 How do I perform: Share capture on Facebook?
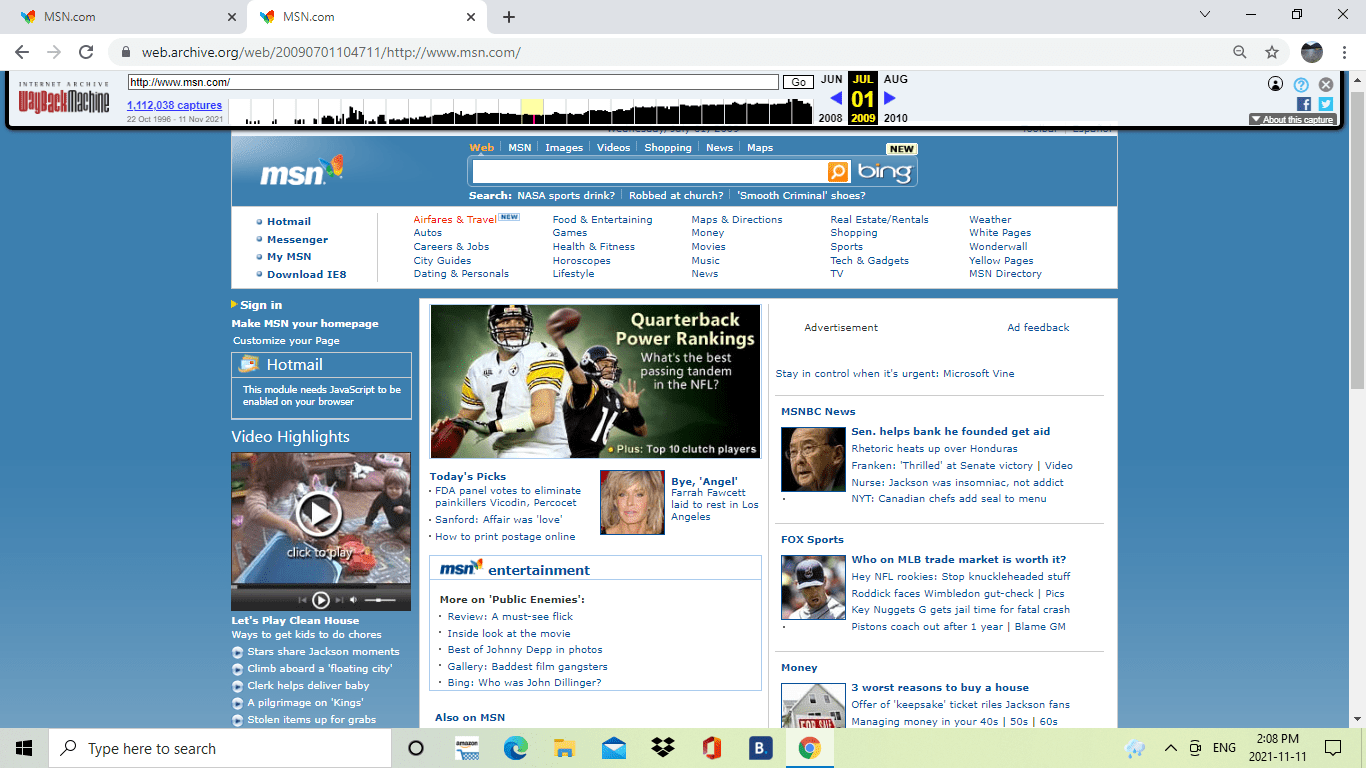(1304, 104)
